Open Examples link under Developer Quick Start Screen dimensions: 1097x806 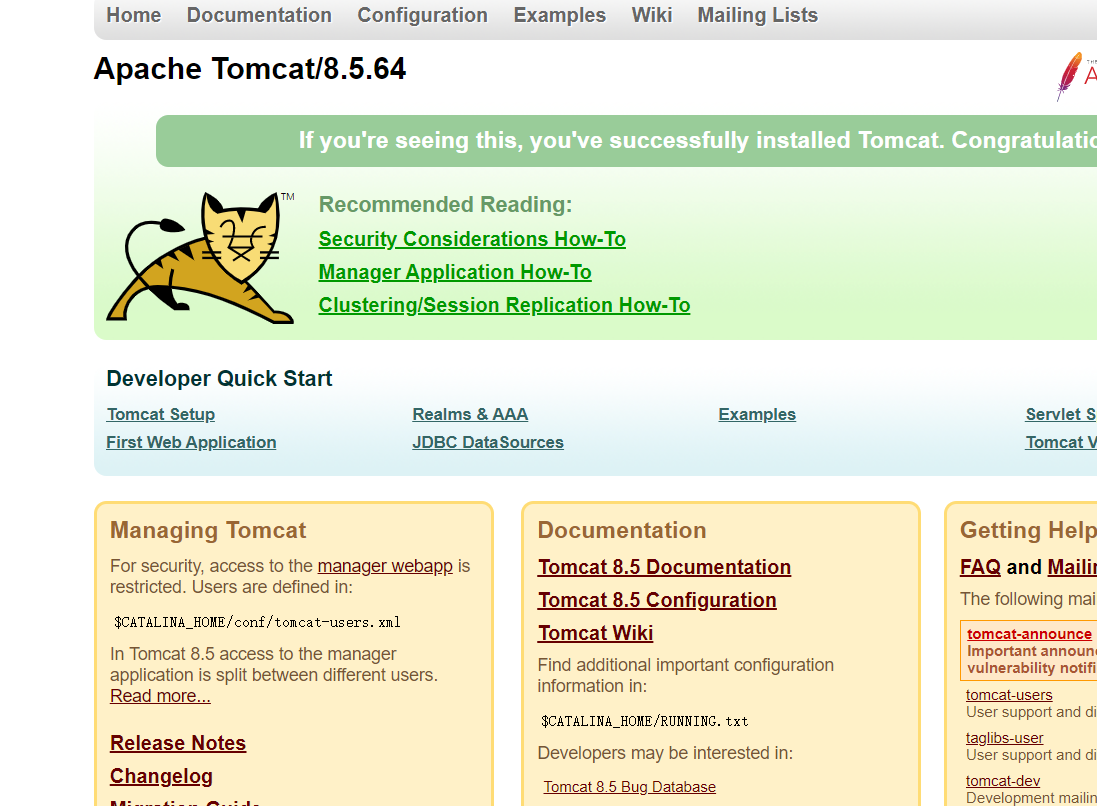[757, 414]
